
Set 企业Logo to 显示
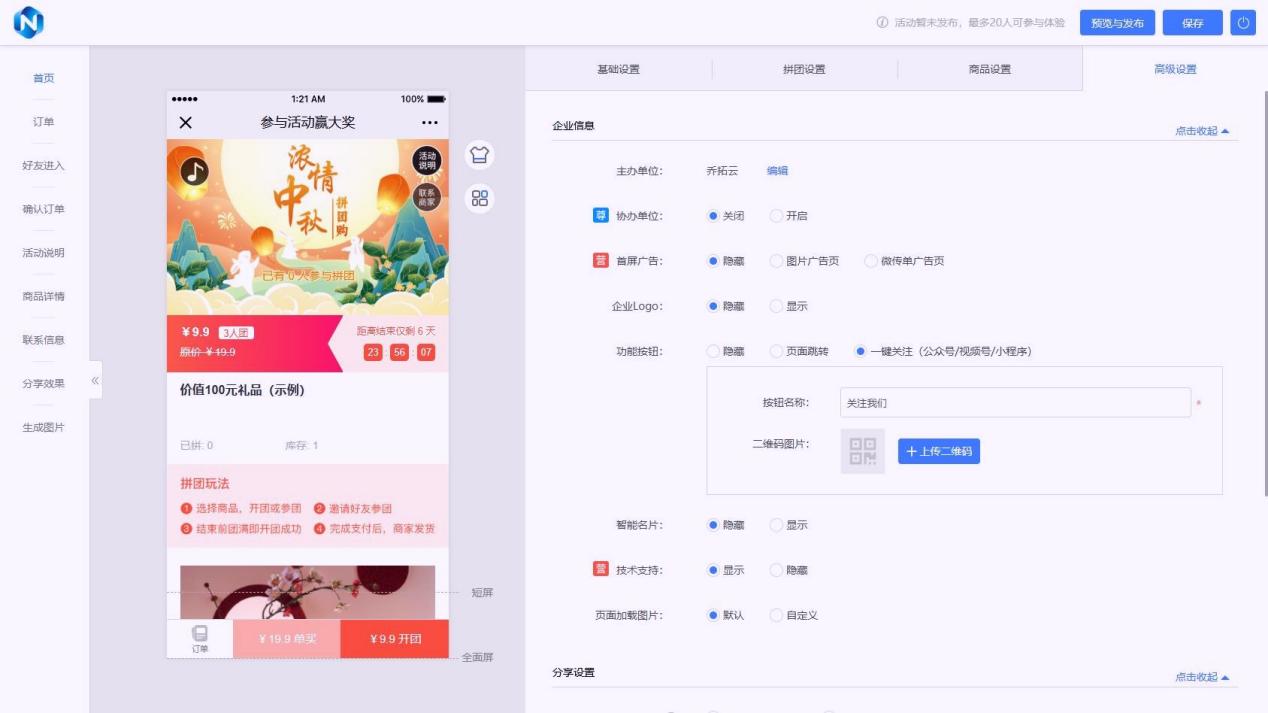(777, 306)
